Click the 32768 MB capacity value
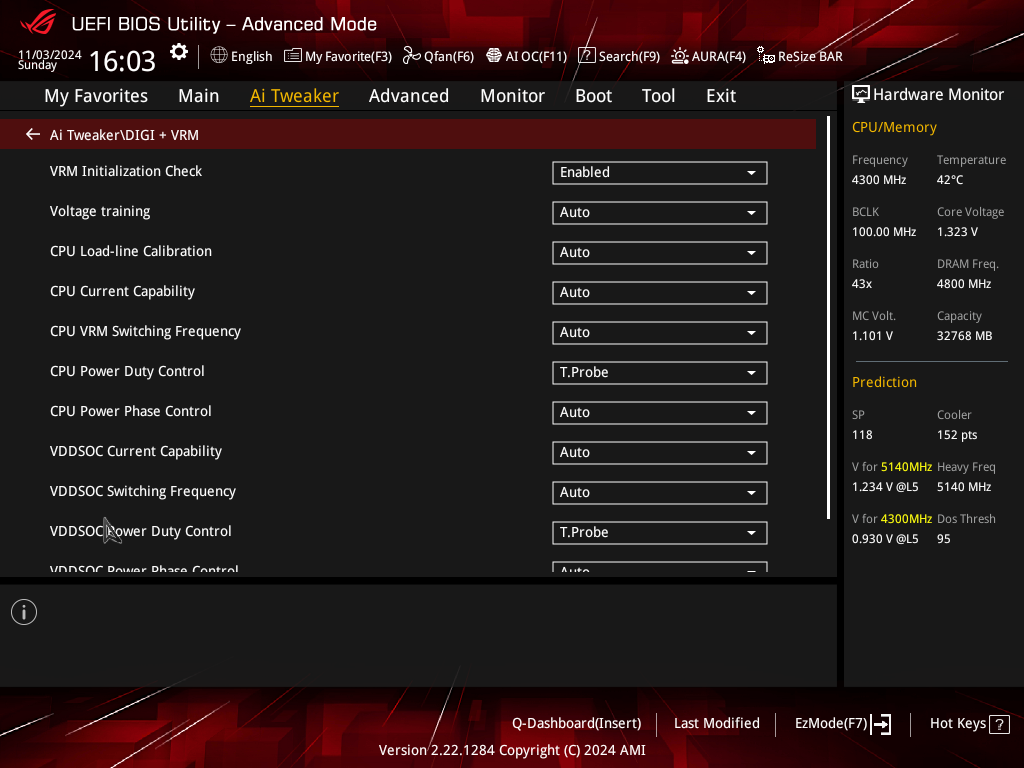 click(x=965, y=336)
